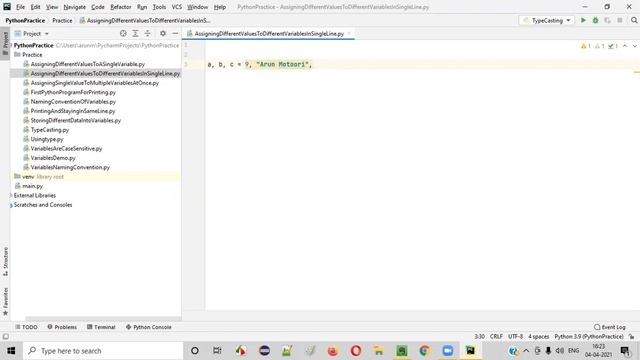The height and width of the screenshot is (360, 640).
Task: Open the File menu
Action: click(x=20, y=7)
